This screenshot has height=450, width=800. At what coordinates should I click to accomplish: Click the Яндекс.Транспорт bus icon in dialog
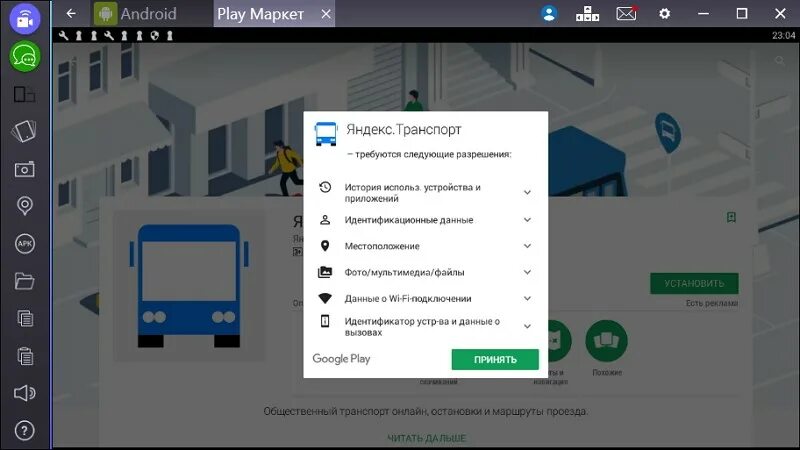326,134
